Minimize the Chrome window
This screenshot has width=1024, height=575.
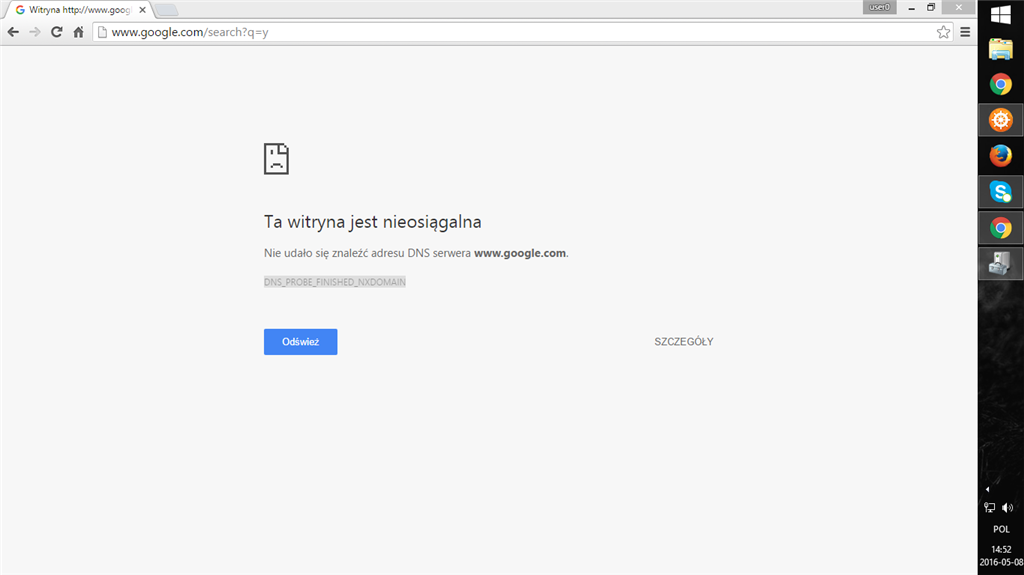pyautogui.click(x=911, y=8)
